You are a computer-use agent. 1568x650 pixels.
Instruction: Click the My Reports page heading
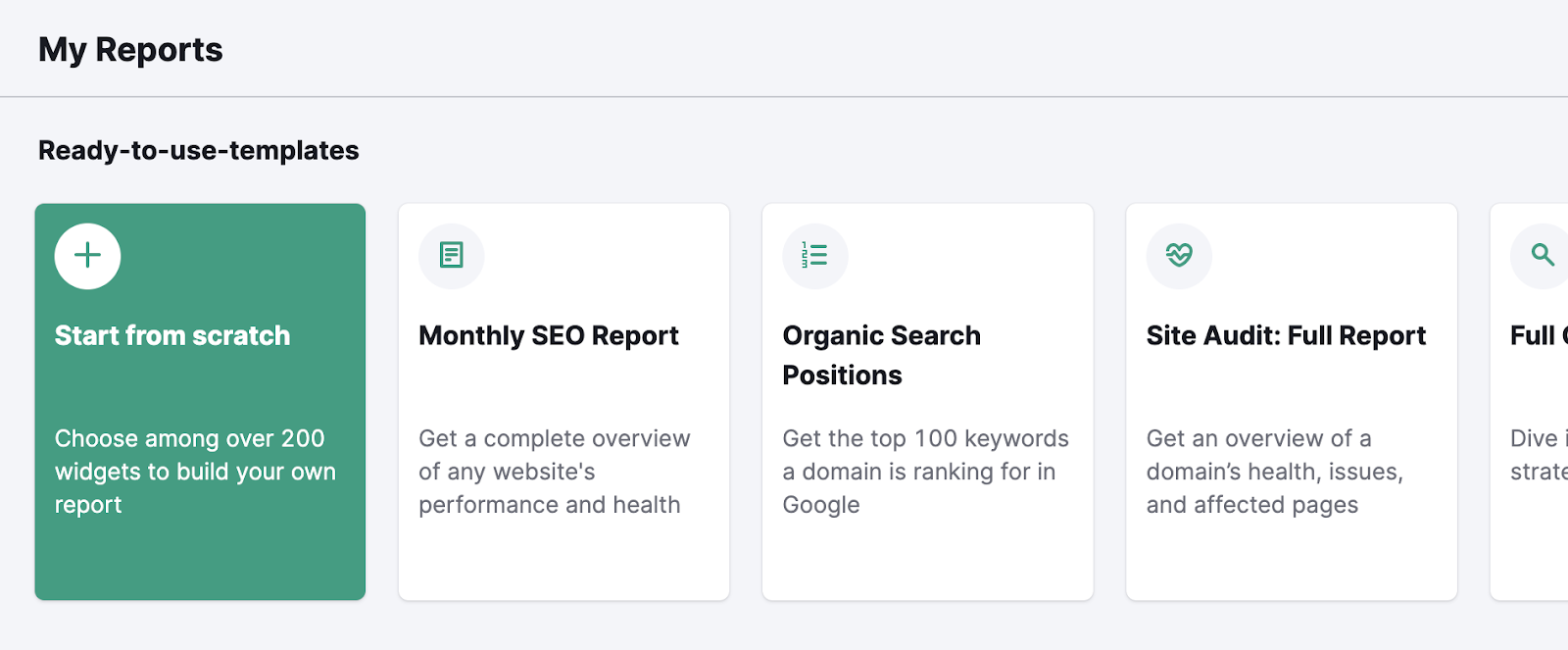coord(130,49)
